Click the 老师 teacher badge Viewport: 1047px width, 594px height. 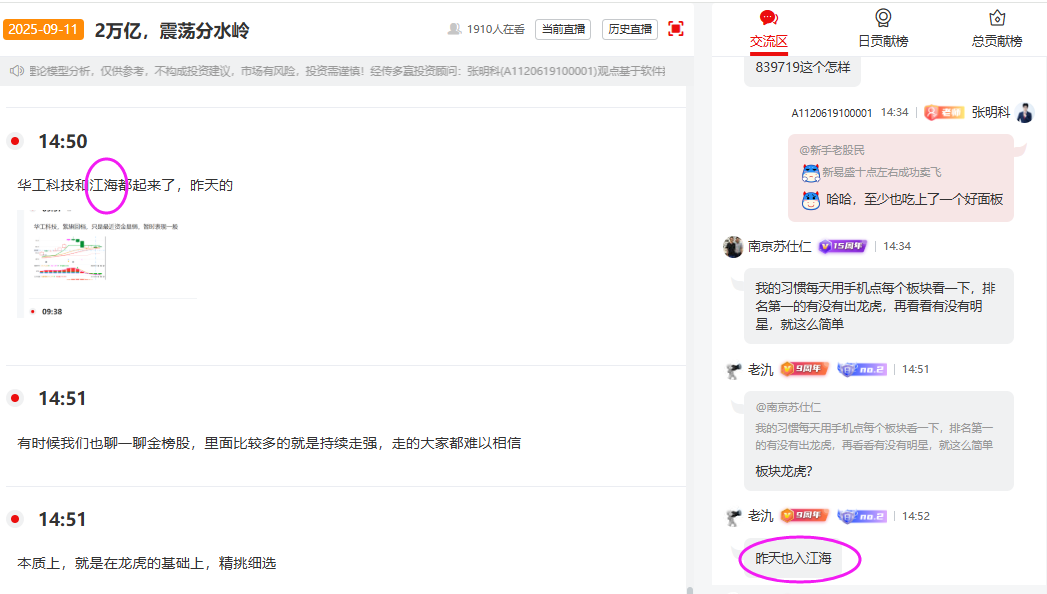(x=944, y=112)
